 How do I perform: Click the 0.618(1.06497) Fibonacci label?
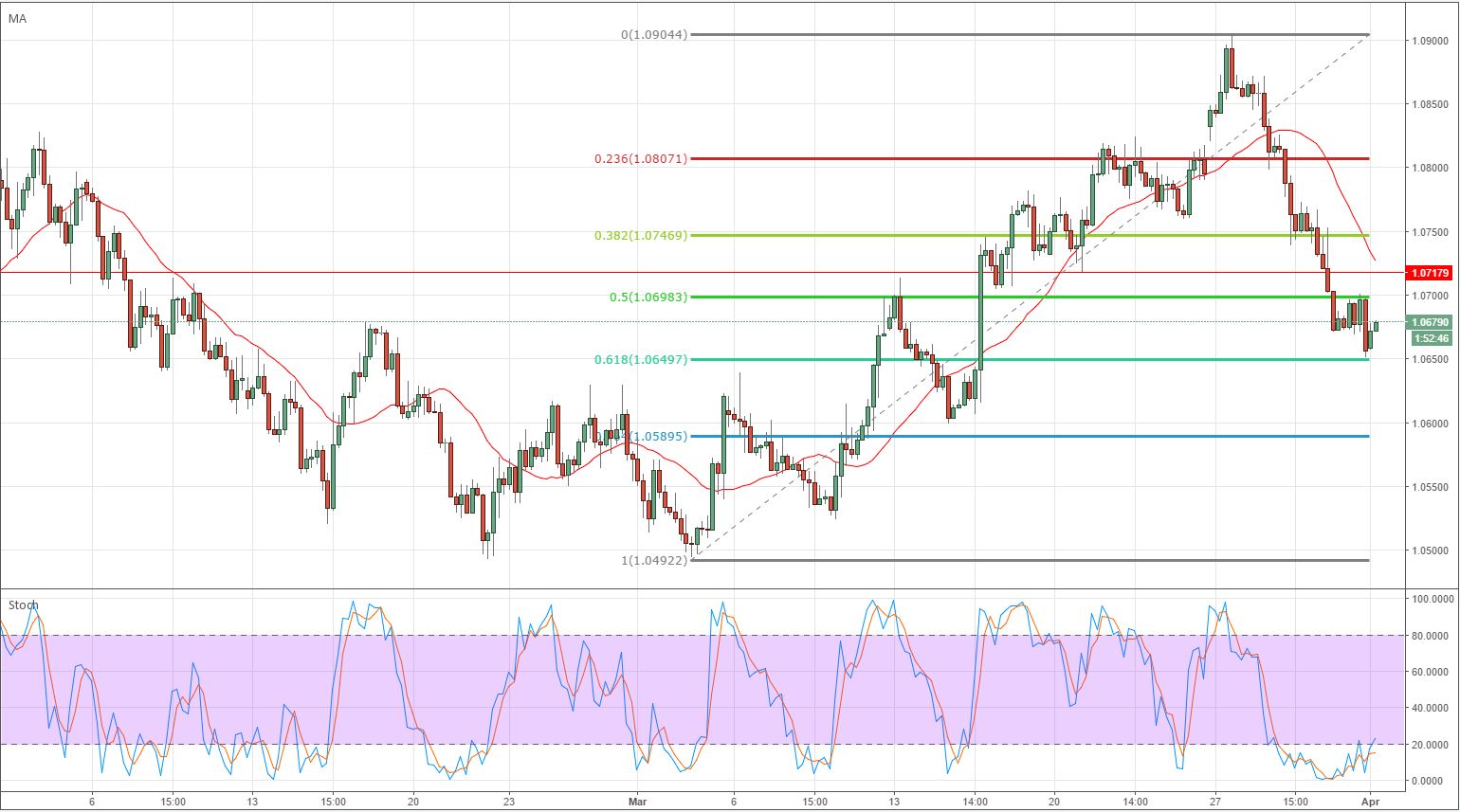(641, 360)
